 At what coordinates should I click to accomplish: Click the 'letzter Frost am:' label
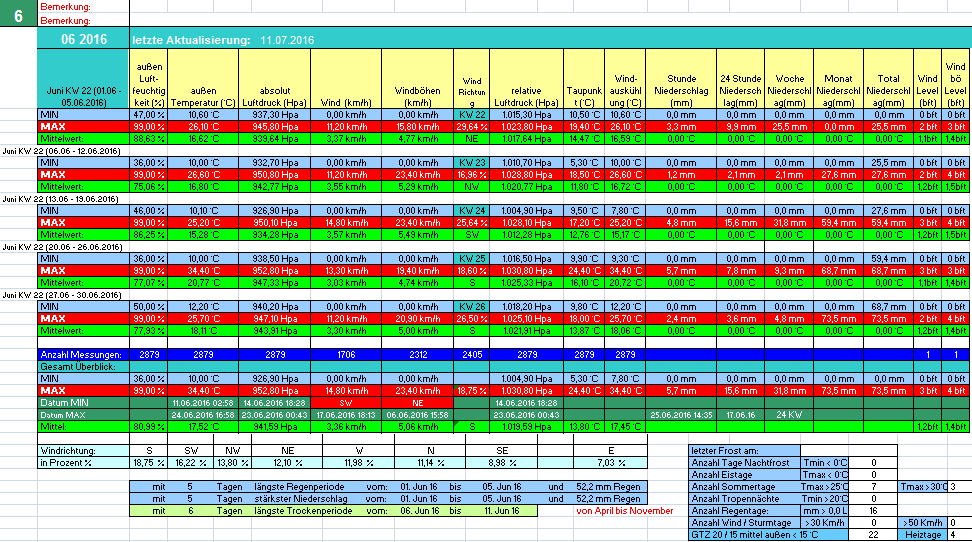click(744, 451)
